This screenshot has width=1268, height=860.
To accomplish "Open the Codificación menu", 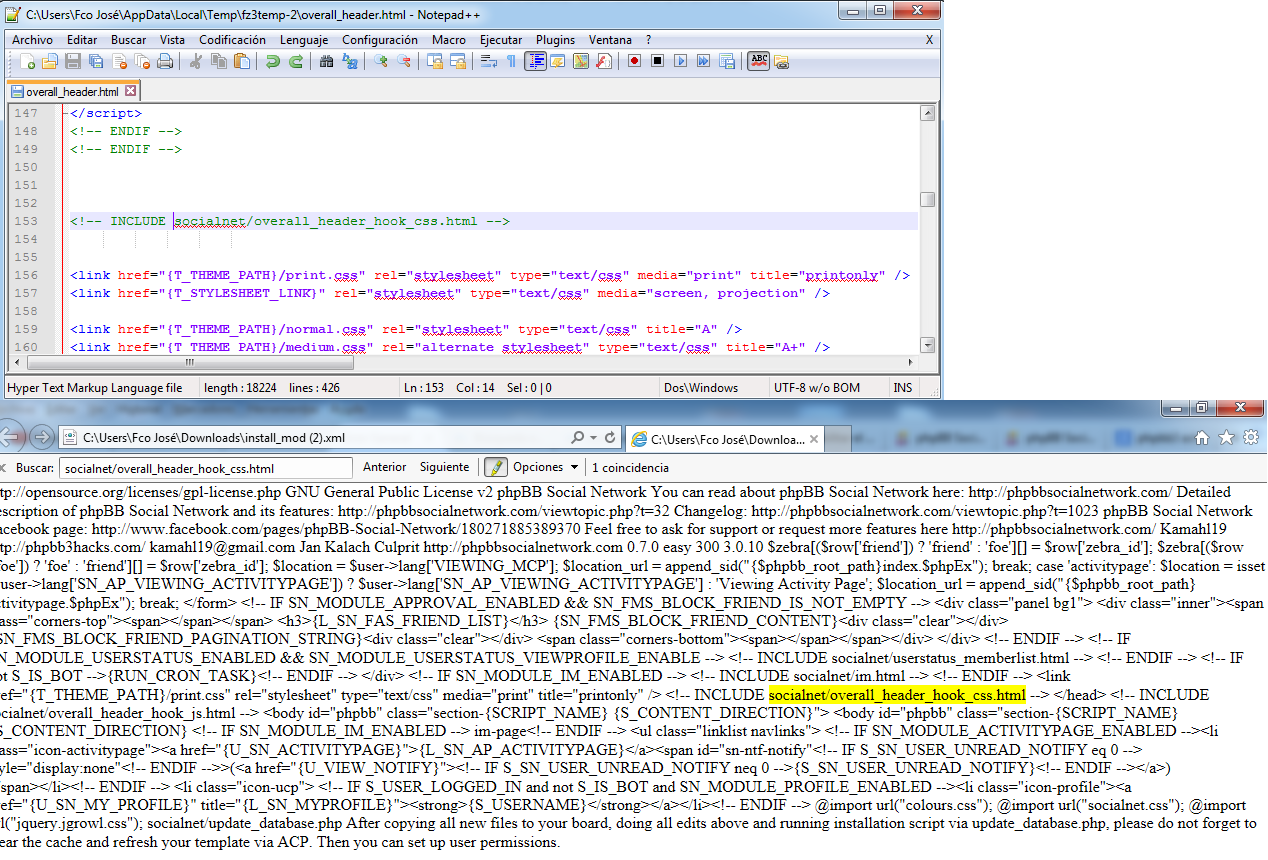I will pyautogui.click(x=232, y=40).
